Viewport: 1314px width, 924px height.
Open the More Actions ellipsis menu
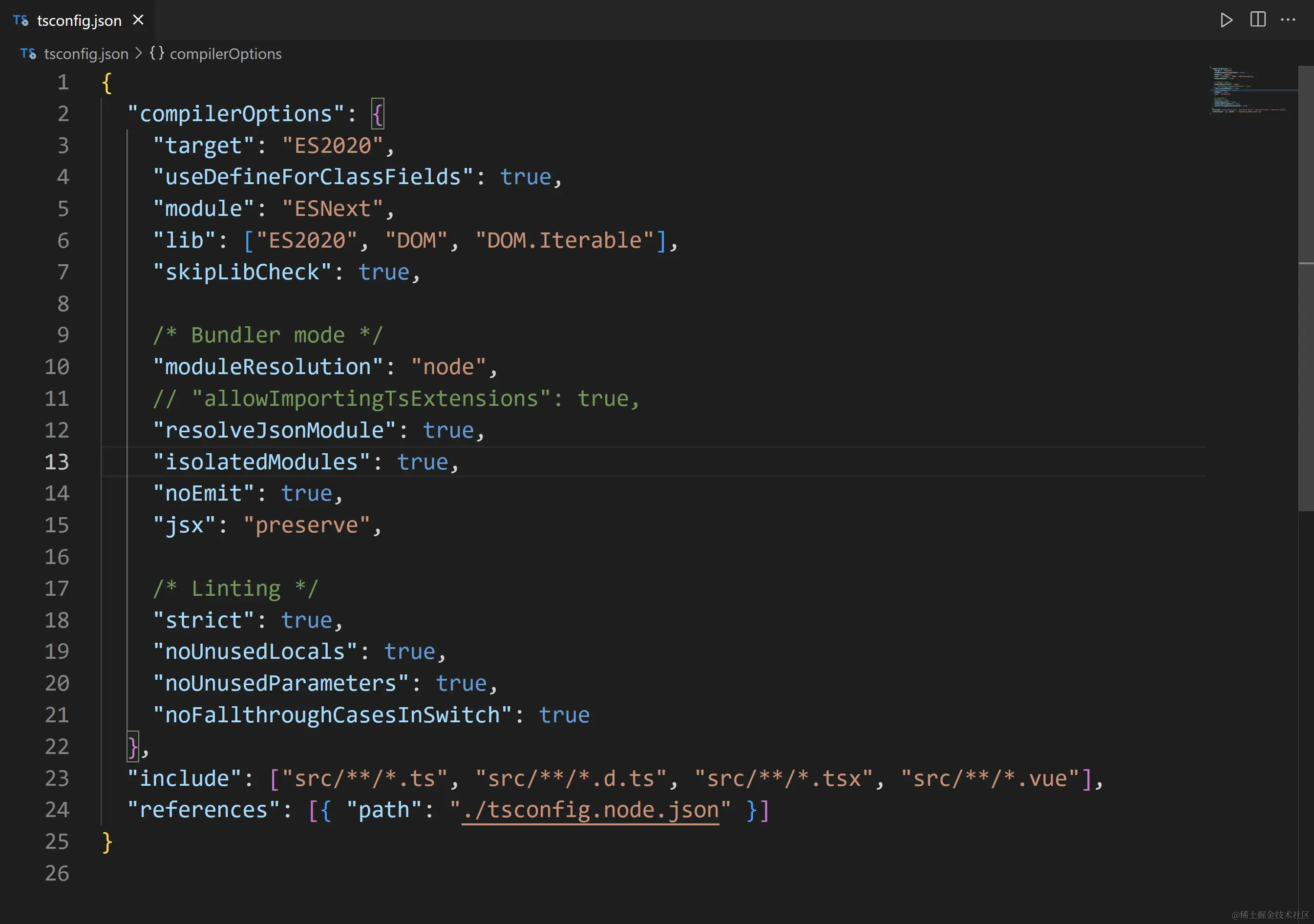point(1288,20)
